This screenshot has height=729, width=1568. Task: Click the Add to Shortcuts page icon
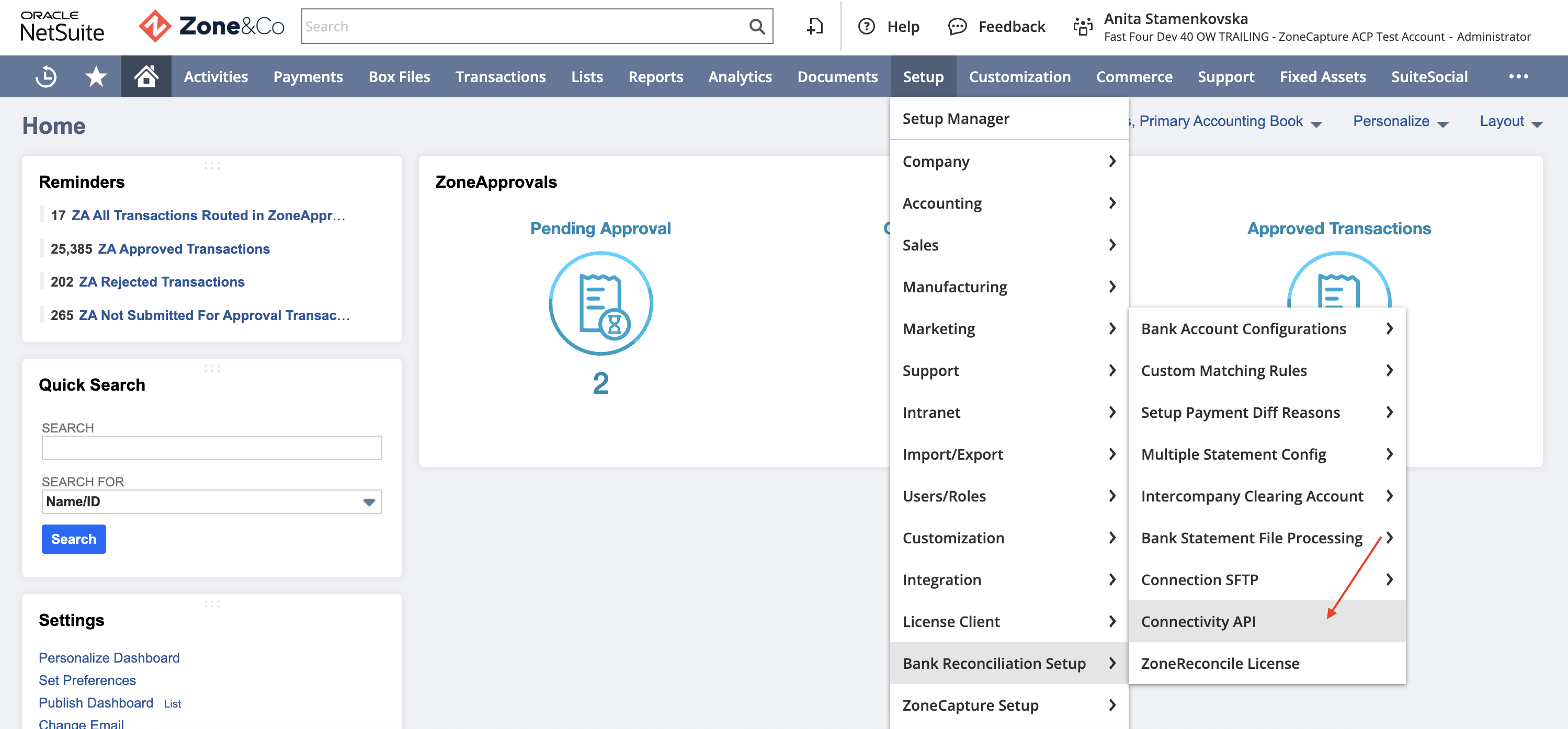click(814, 26)
